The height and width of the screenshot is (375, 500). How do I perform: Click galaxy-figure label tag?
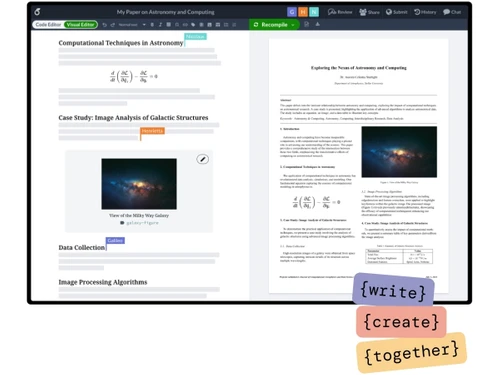click(x=139, y=223)
